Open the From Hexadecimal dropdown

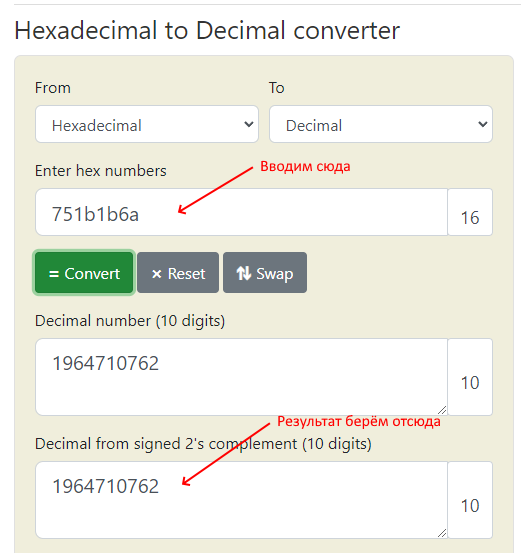coord(147,124)
